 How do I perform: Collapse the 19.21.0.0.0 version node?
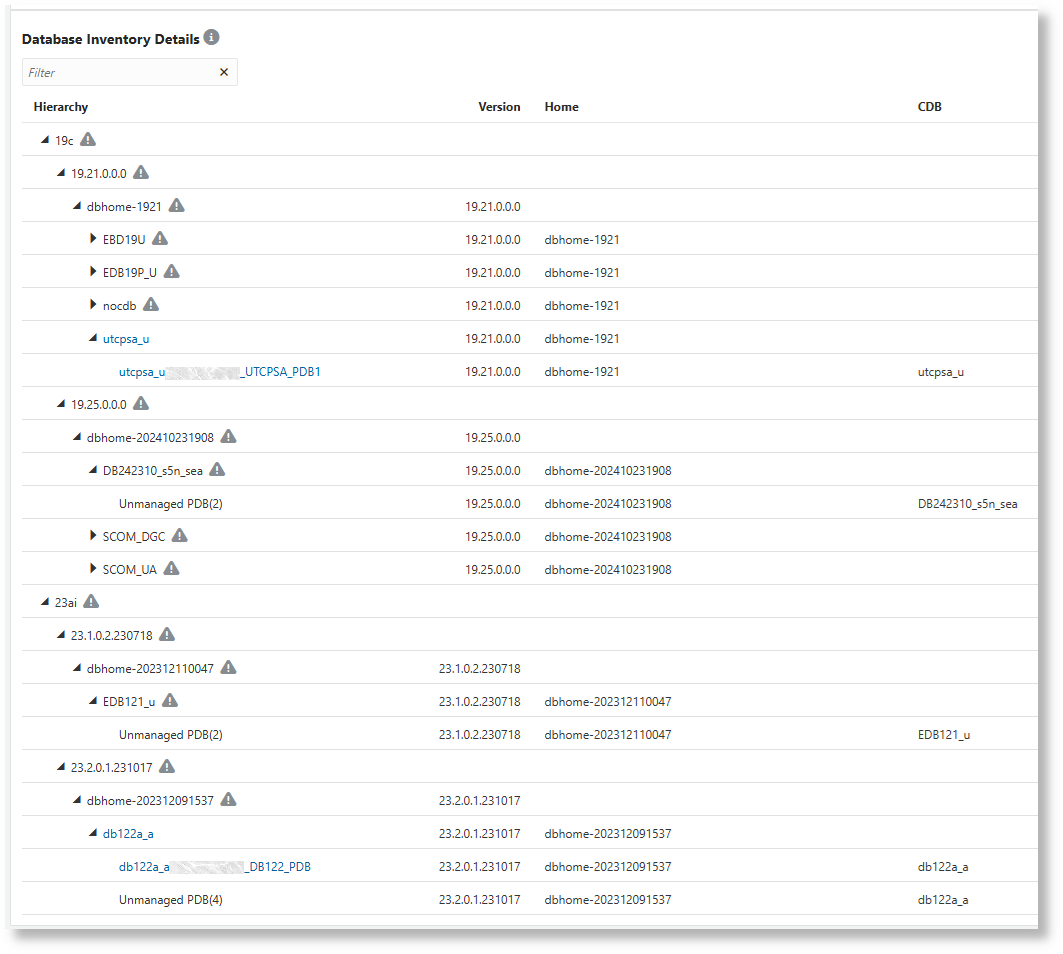click(x=61, y=173)
